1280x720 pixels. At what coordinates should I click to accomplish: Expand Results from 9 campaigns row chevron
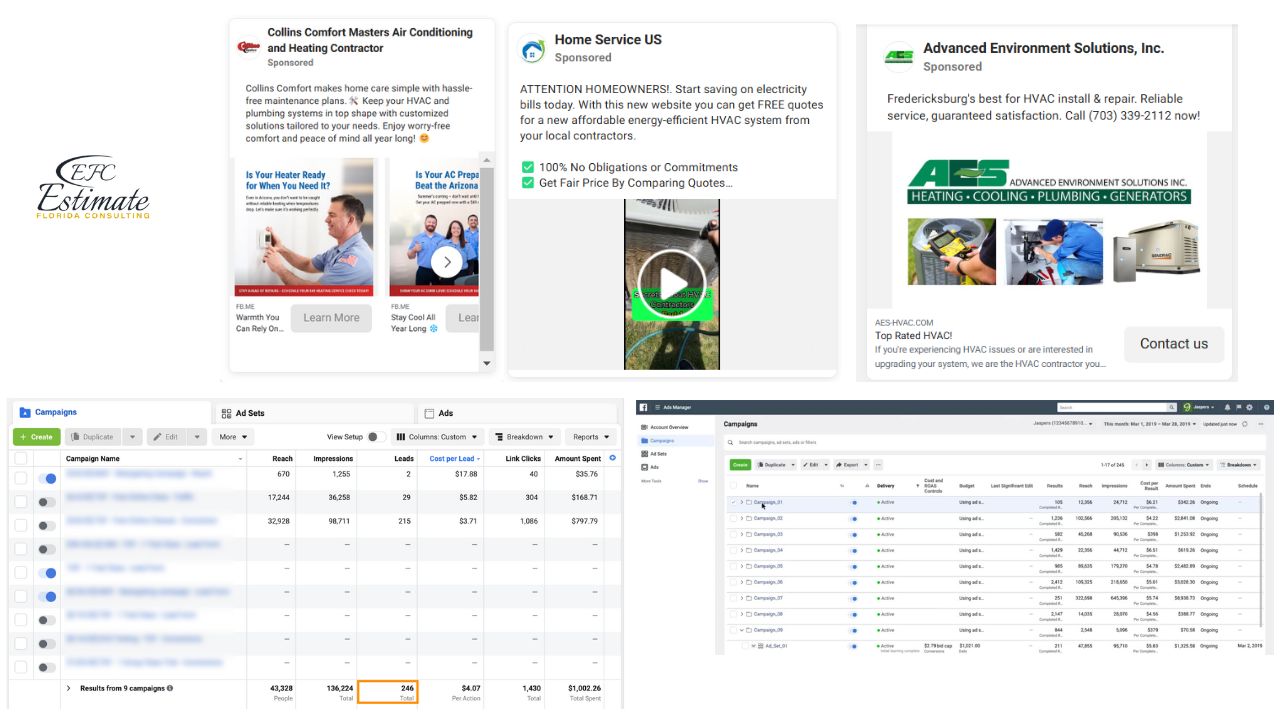[69, 688]
